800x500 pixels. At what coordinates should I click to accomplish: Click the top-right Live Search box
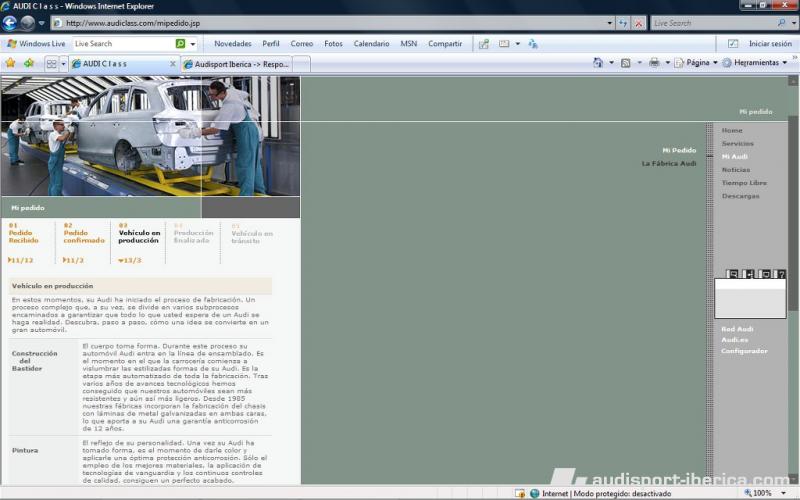(x=712, y=23)
